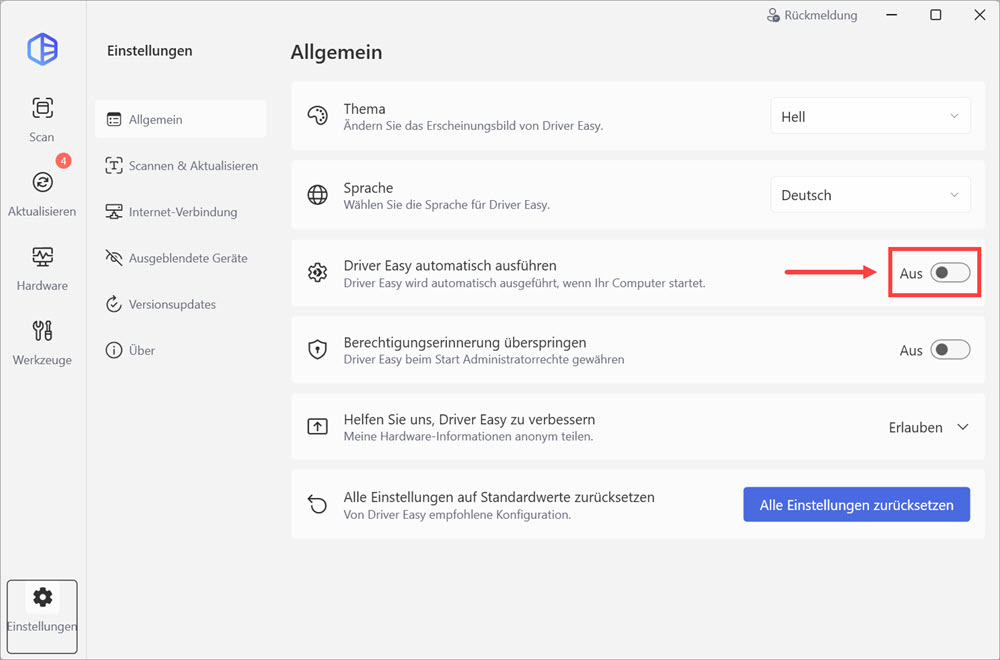Image resolution: width=1000 pixels, height=660 pixels.
Task: Click the Driver Easy logo icon
Action: 42,49
